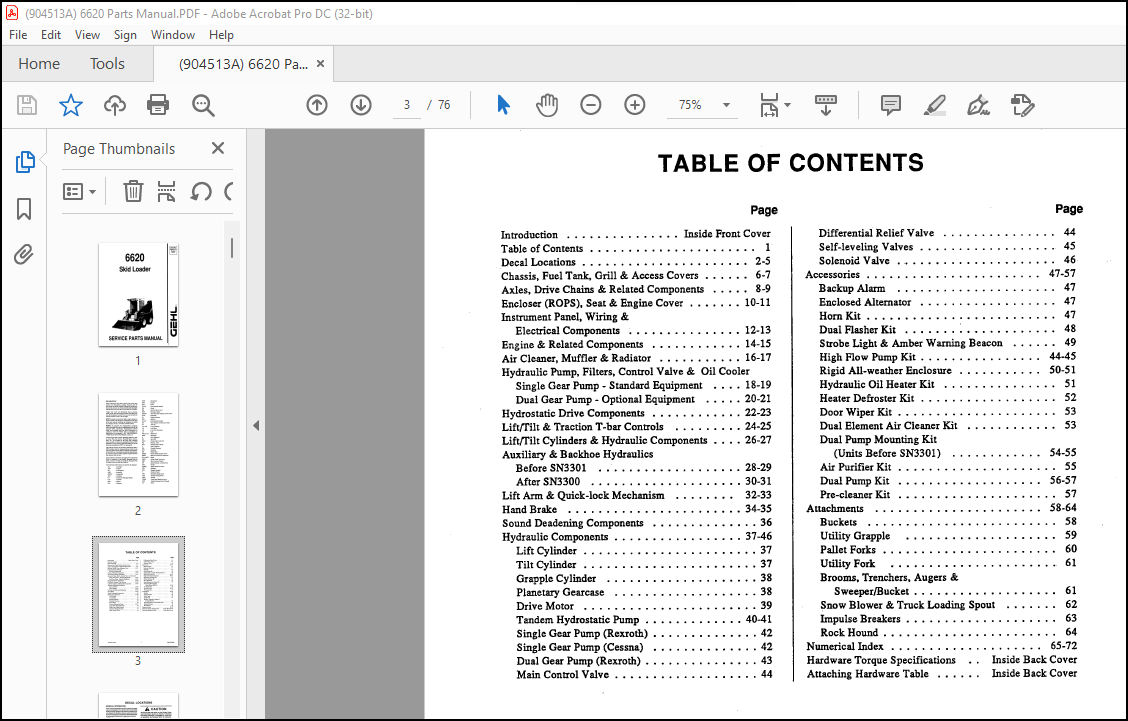Go to the previous page arrow
This screenshot has width=1128, height=721.
point(317,105)
